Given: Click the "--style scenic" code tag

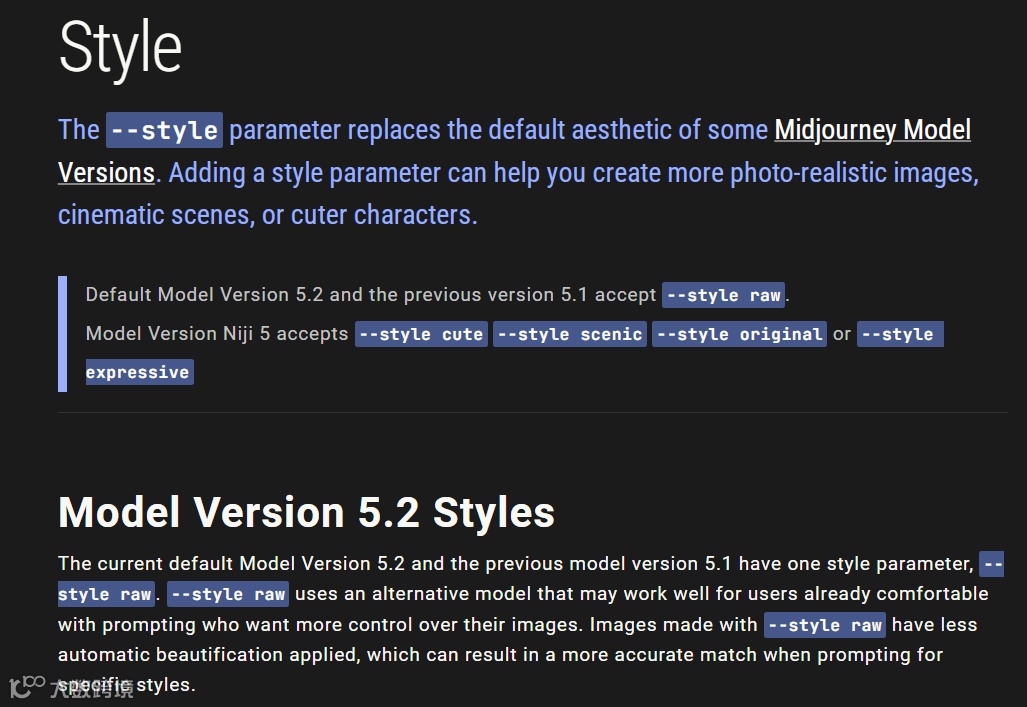Looking at the screenshot, I should [x=570, y=334].
